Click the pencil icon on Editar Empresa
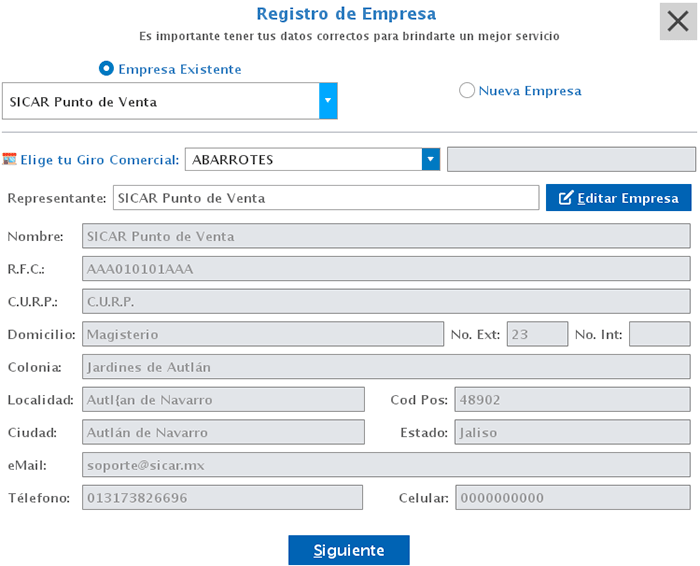Screen dimensions: 700x566 click(565, 197)
